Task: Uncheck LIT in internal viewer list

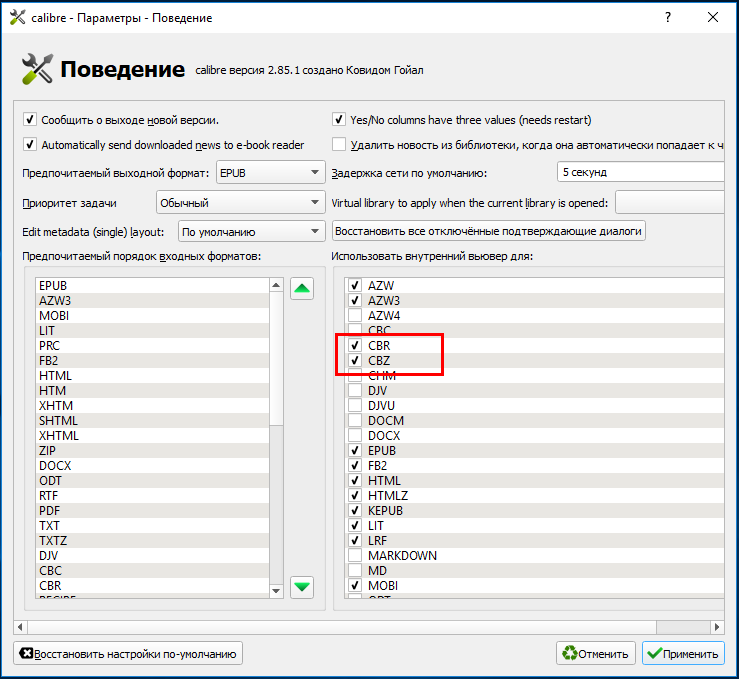Action: pyautogui.click(x=355, y=526)
